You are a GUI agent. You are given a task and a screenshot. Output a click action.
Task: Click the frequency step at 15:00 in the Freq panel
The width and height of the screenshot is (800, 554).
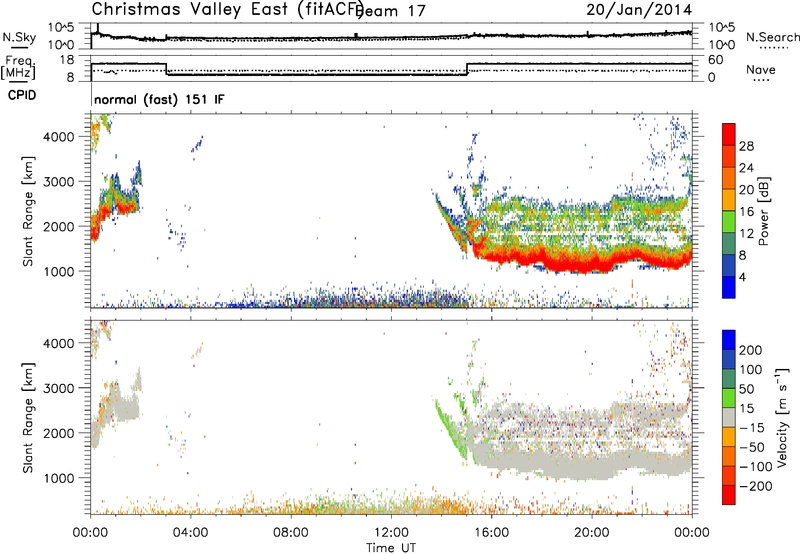[x=467, y=69]
